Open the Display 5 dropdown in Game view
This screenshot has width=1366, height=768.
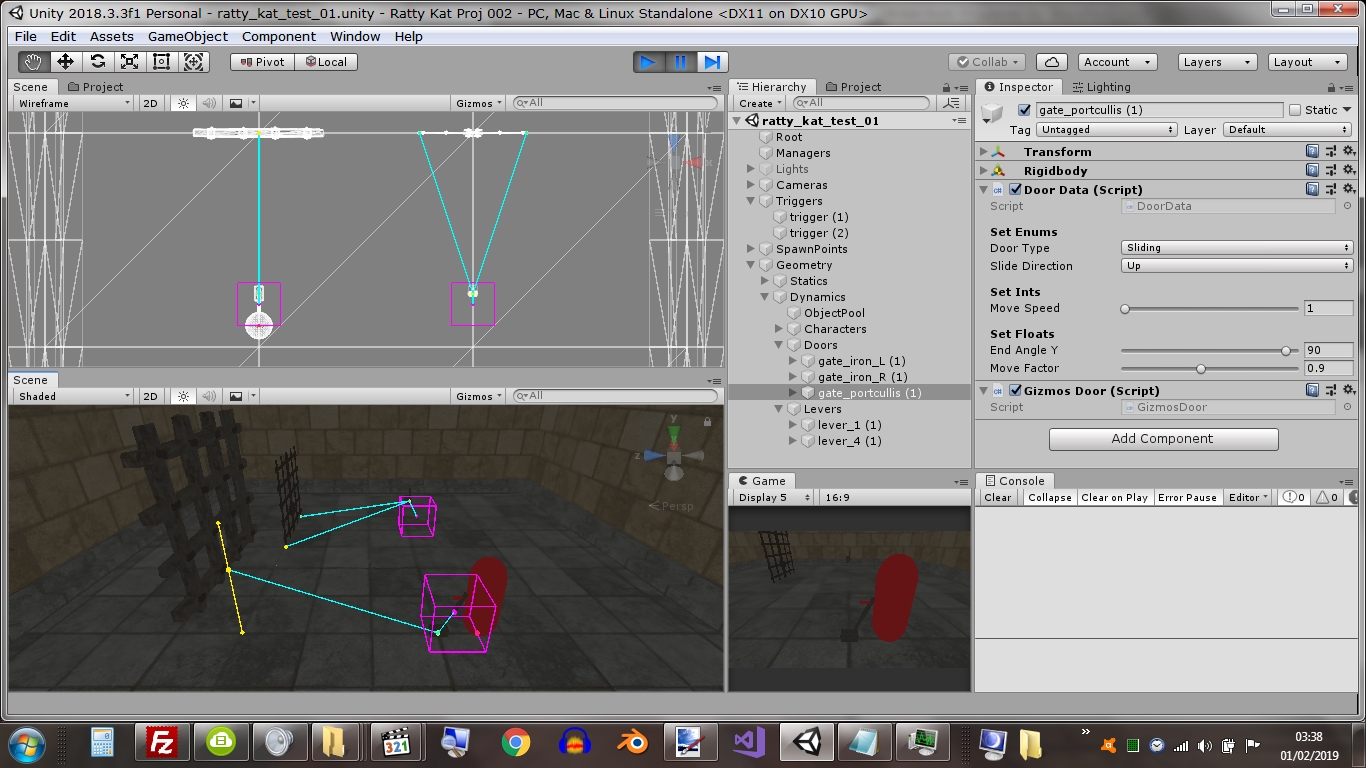773,497
